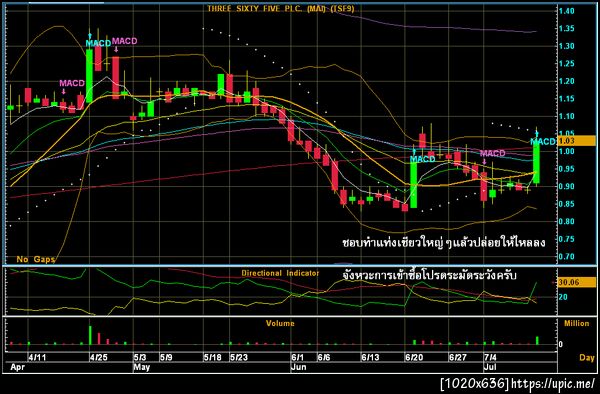Image resolution: width=600 pixels, height=394 pixels.
Task: Select the 0.75 price axis label
Action: pos(566,239)
